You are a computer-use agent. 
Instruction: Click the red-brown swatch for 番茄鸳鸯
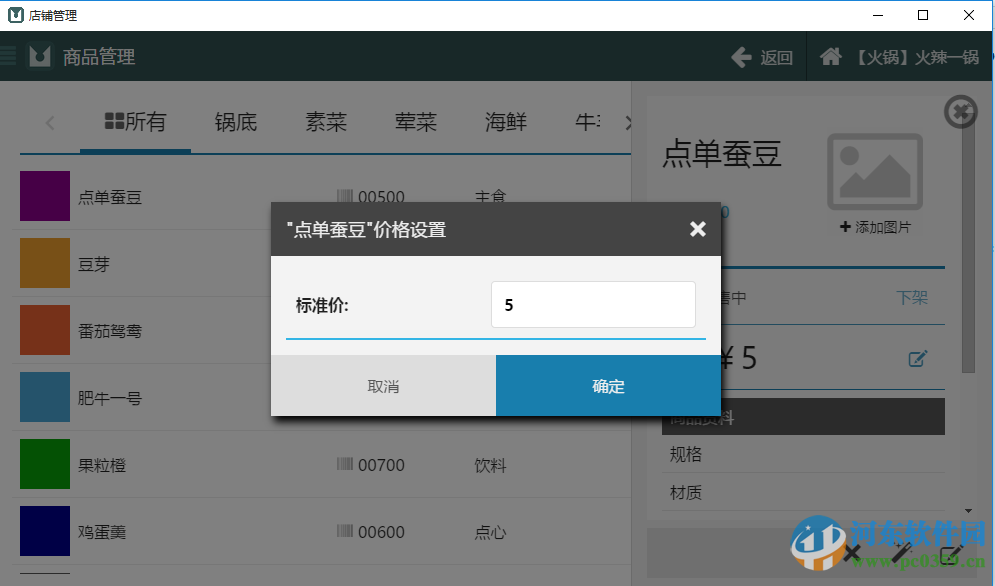click(x=45, y=330)
